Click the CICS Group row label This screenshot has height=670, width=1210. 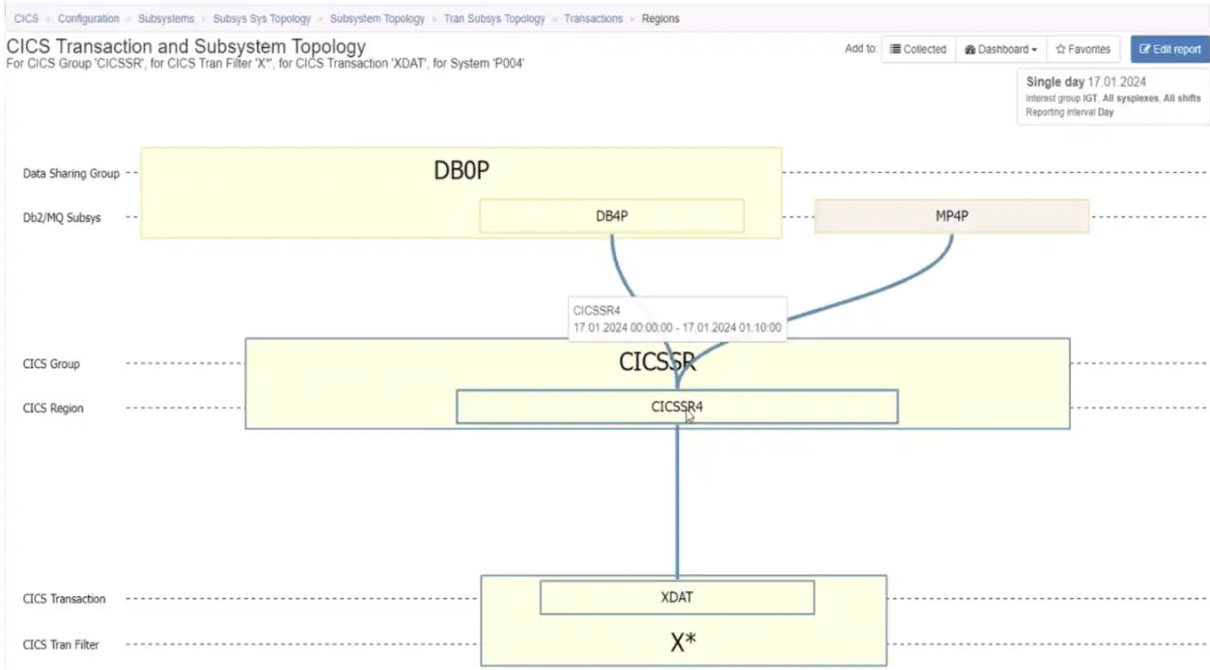pos(51,364)
